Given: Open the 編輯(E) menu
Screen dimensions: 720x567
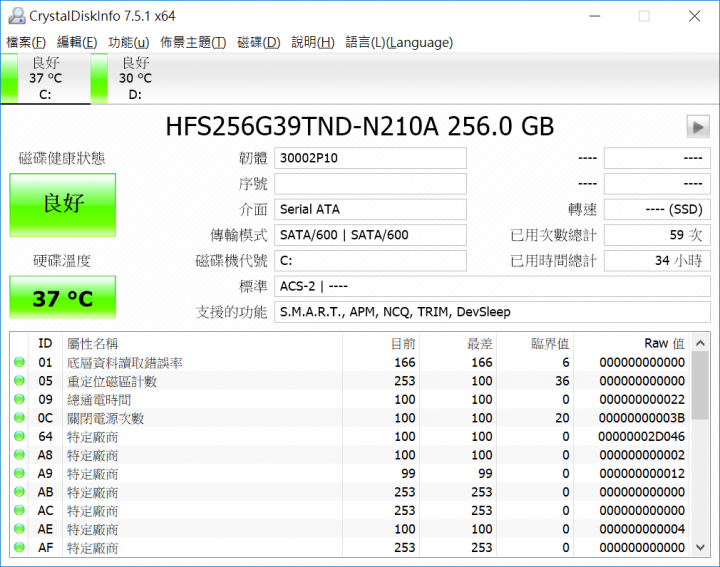Looking at the screenshot, I should tap(77, 43).
